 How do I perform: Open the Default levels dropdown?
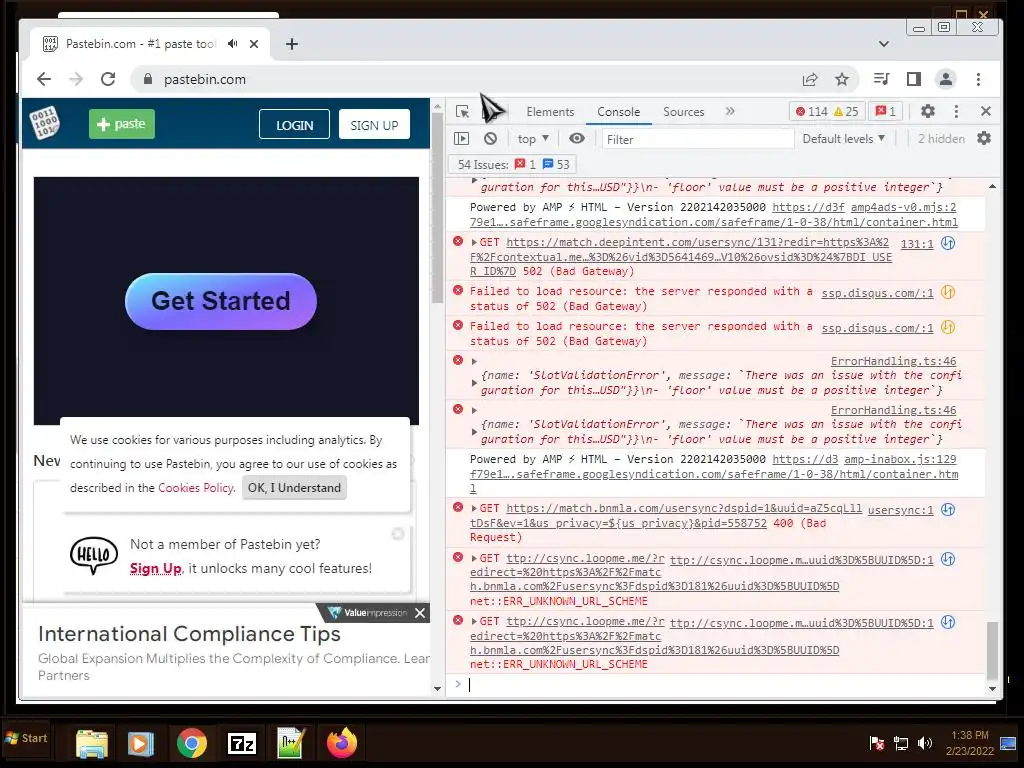click(843, 138)
